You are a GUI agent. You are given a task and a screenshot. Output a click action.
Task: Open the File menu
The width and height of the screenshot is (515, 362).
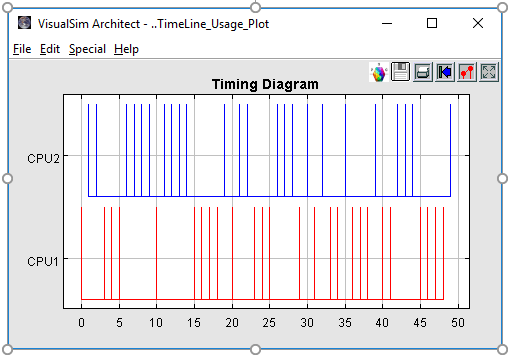click(22, 49)
